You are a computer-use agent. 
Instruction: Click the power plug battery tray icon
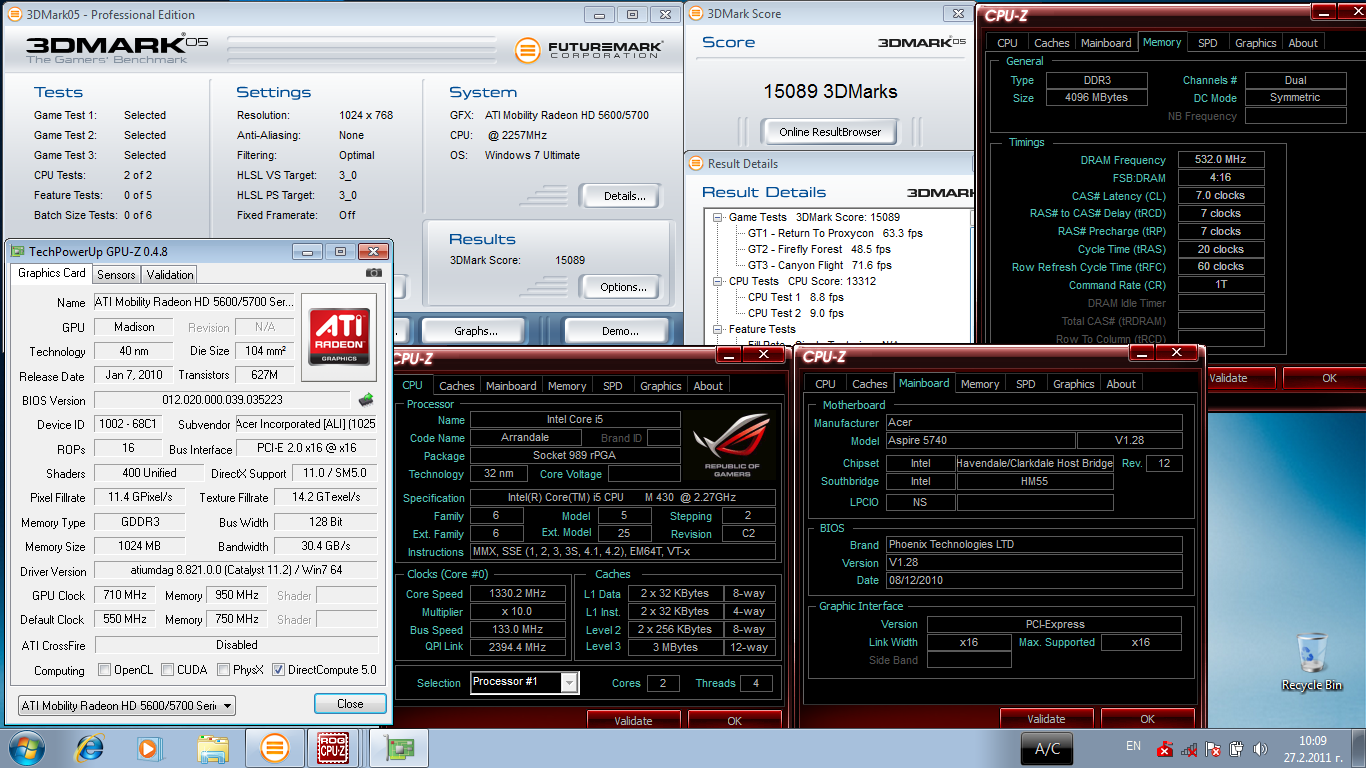pyautogui.click(x=1236, y=748)
